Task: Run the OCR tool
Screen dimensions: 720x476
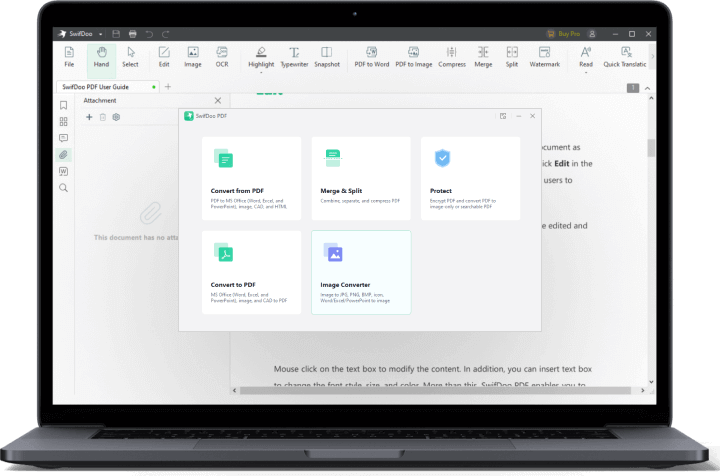Action: [x=222, y=57]
